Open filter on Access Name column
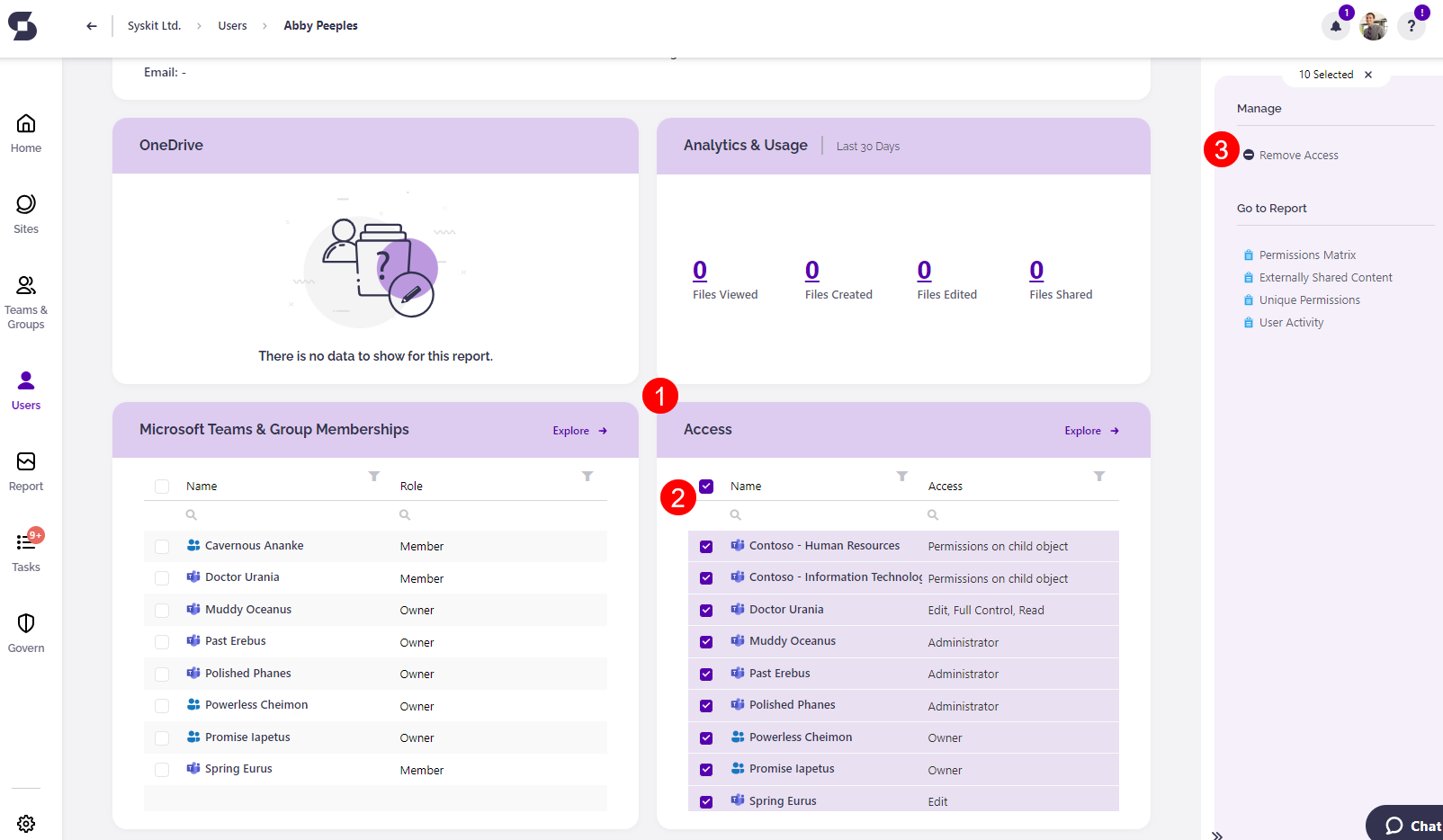This screenshot has height=840, width=1443. click(901, 476)
